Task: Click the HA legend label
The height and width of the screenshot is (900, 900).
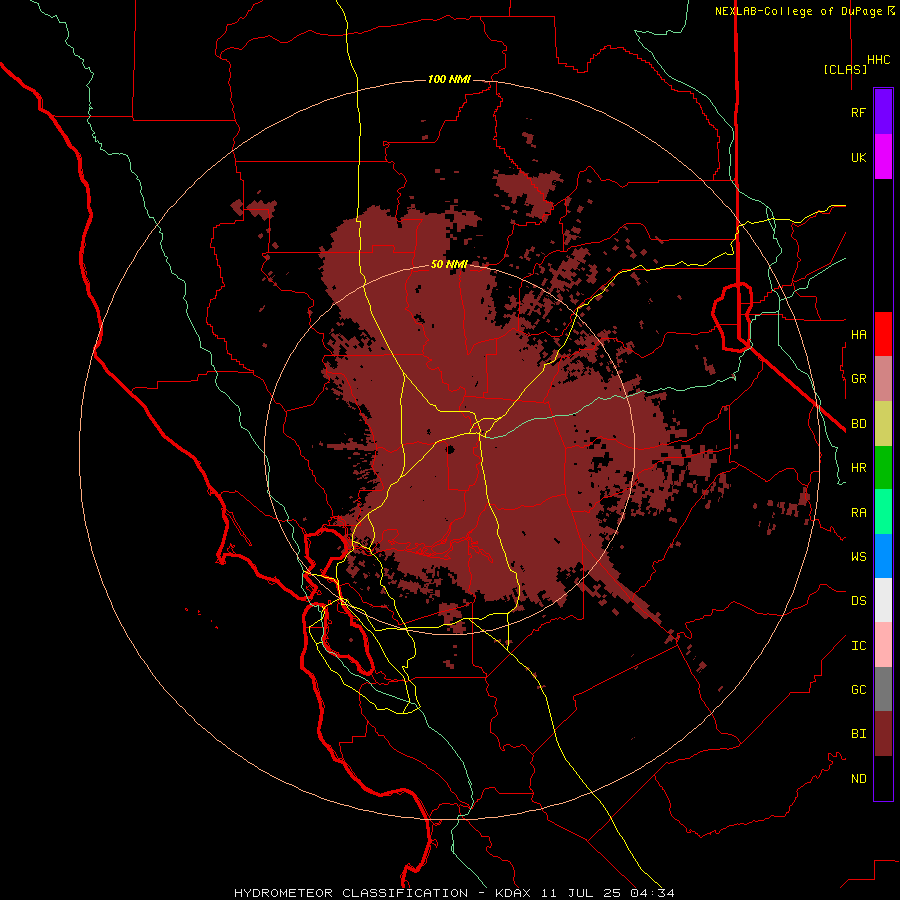Action: (858, 334)
